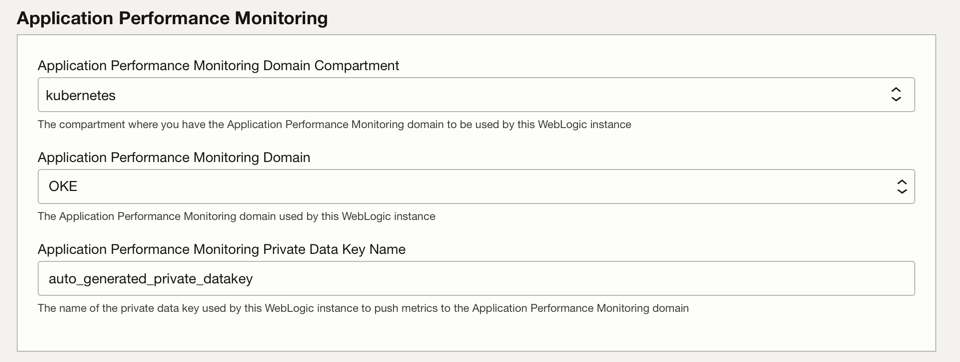Click blank middle of kubernetes dropdown
The height and width of the screenshot is (362, 960).
[x=490, y=94]
